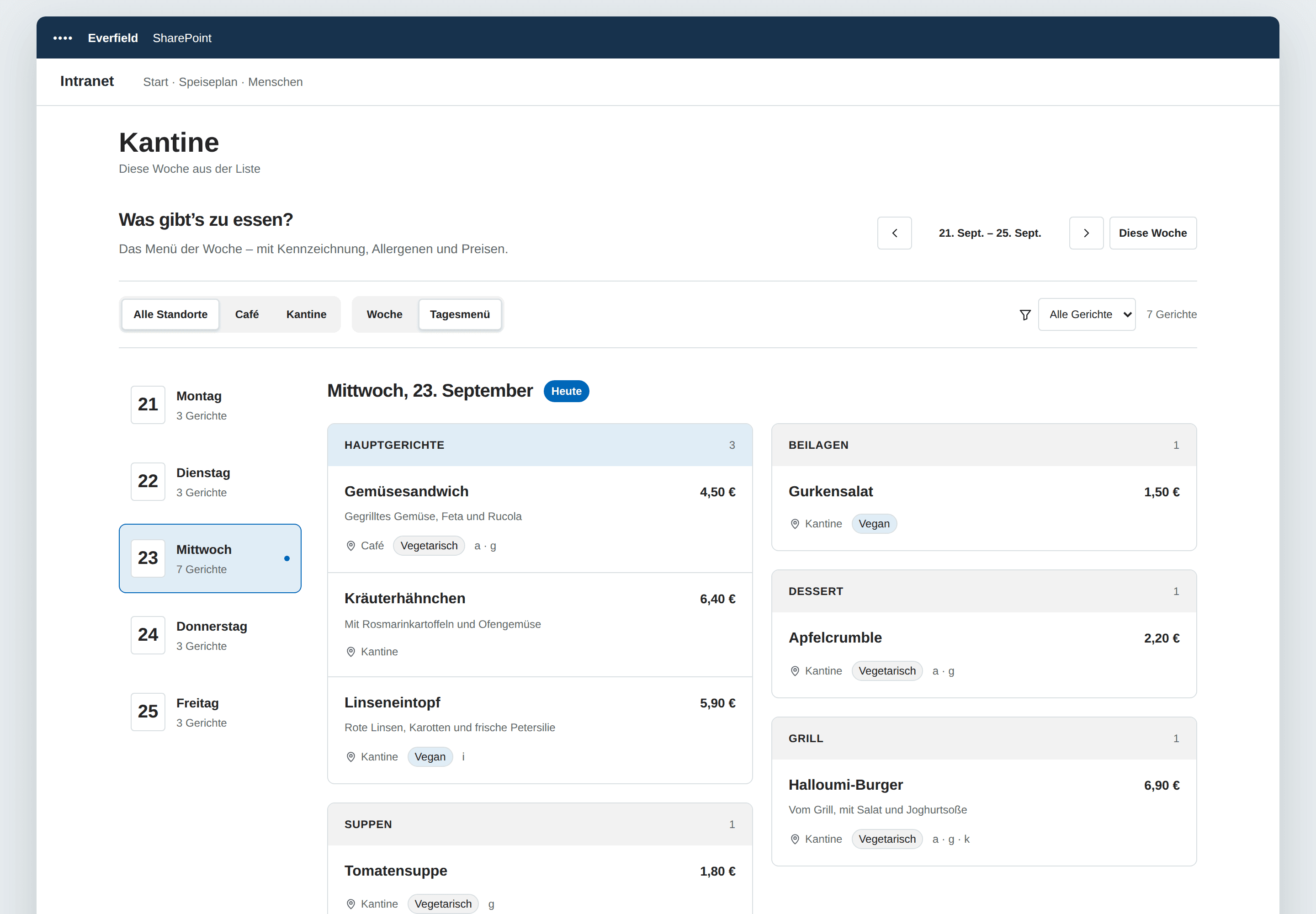Screen dimensions: 1316x914
Task: Click location pin icon on Tomatensuppe
Action: [x=350, y=903]
